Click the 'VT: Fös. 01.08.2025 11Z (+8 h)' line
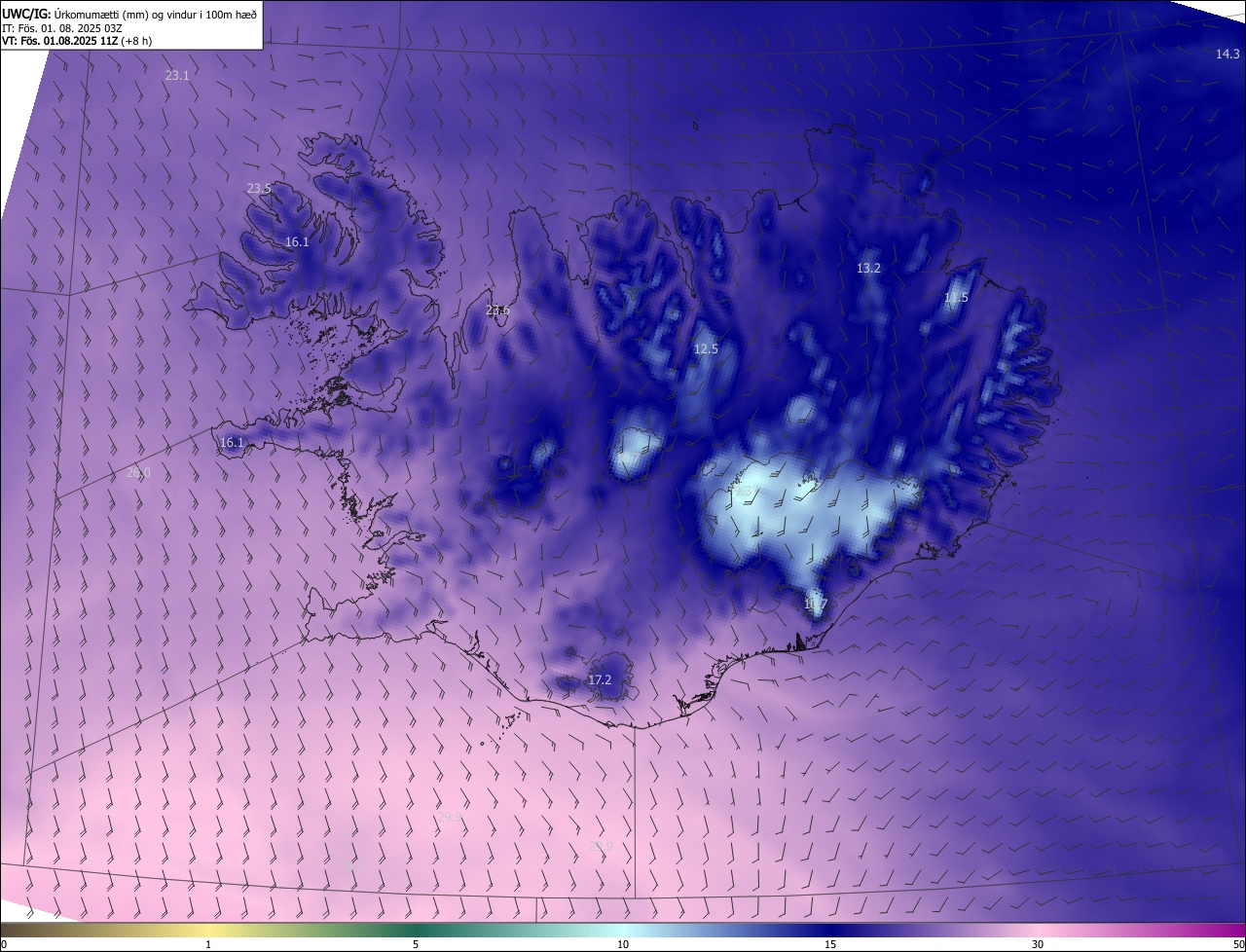The width and height of the screenshot is (1246, 952). pos(77,41)
